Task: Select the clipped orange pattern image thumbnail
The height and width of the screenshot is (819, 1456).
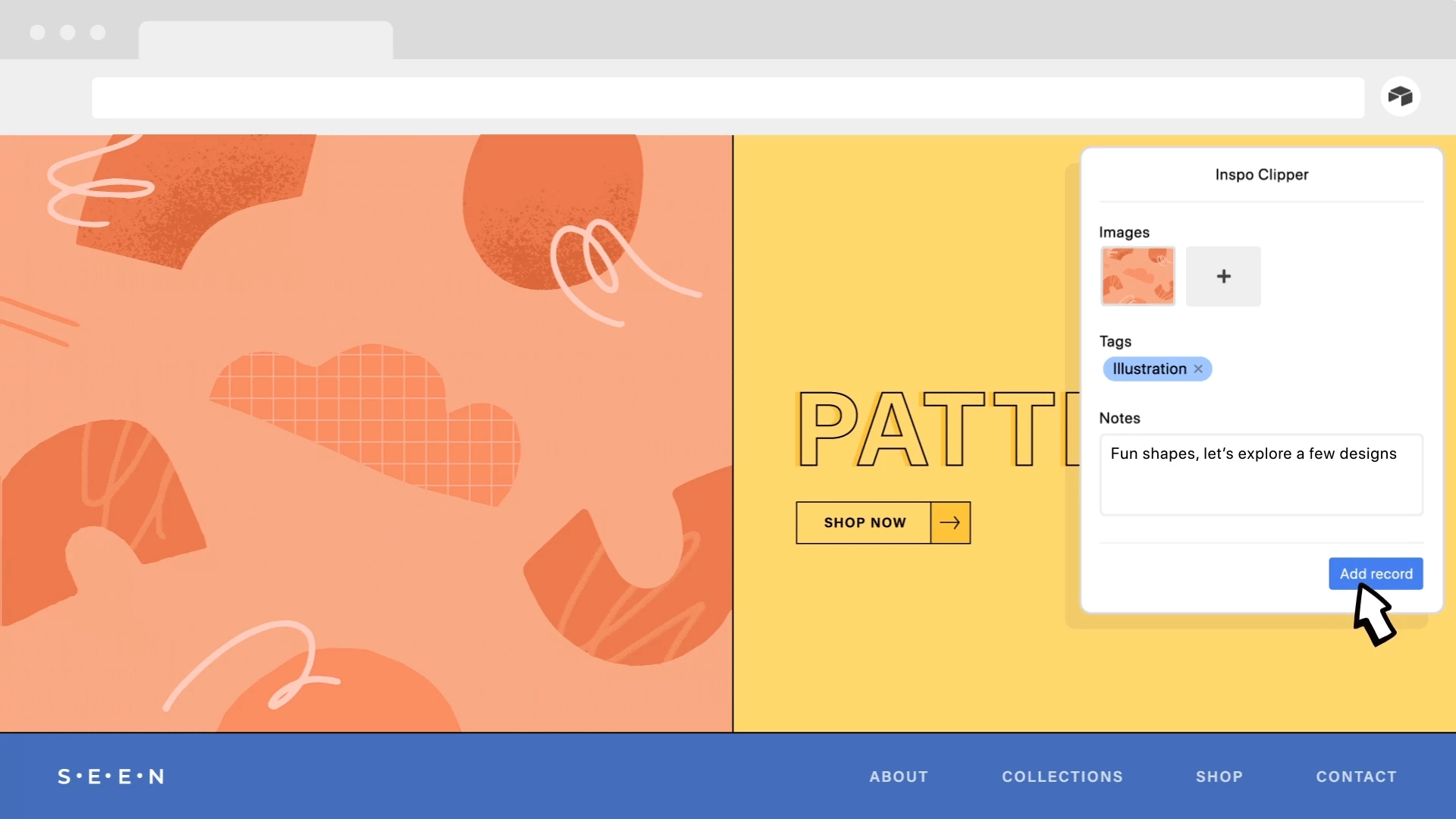Action: pos(1137,277)
